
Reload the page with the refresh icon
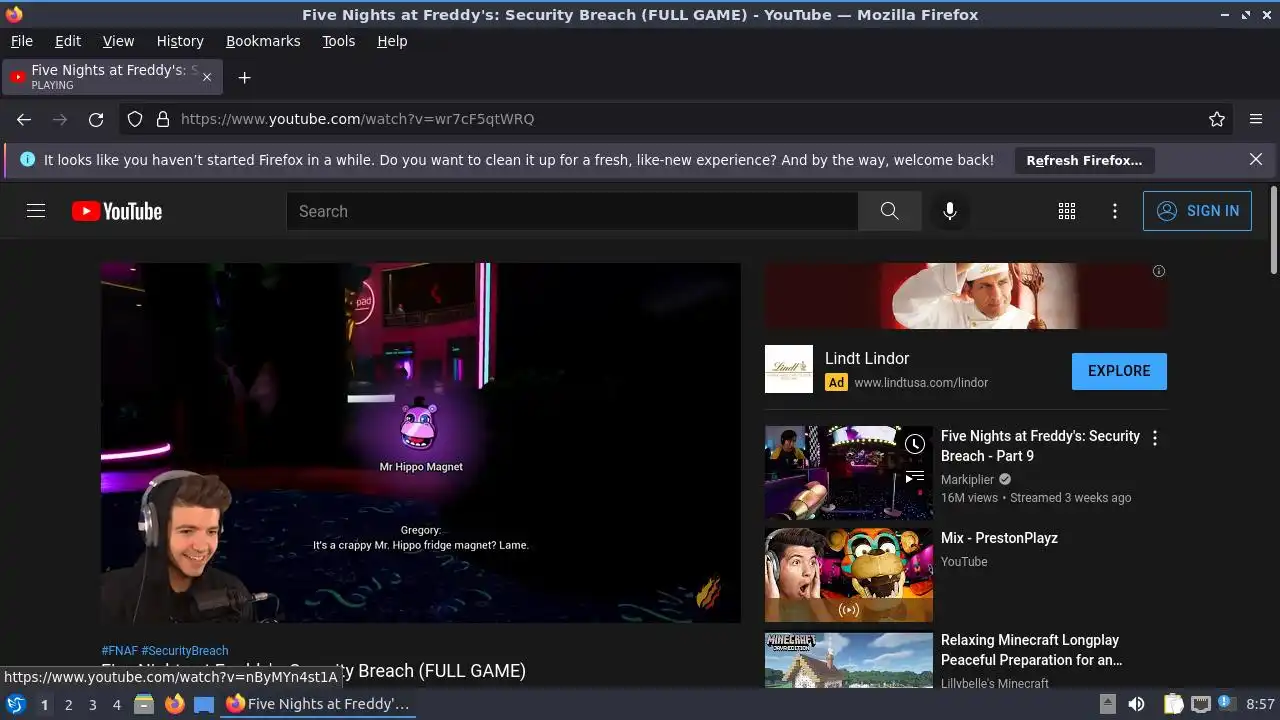click(x=96, y=119)
